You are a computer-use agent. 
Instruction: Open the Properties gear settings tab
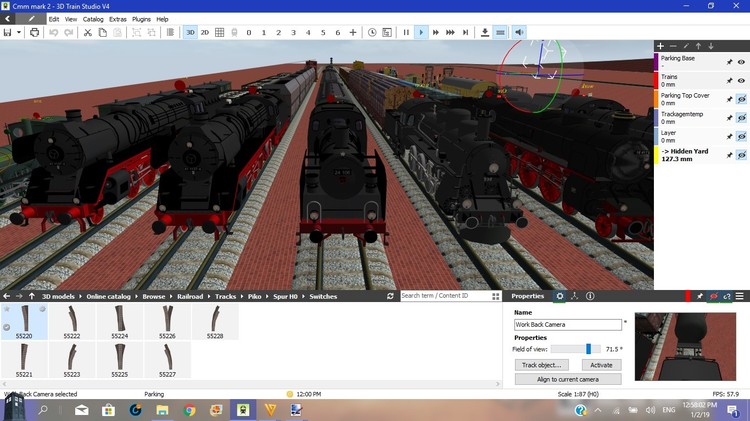[560, 296]
